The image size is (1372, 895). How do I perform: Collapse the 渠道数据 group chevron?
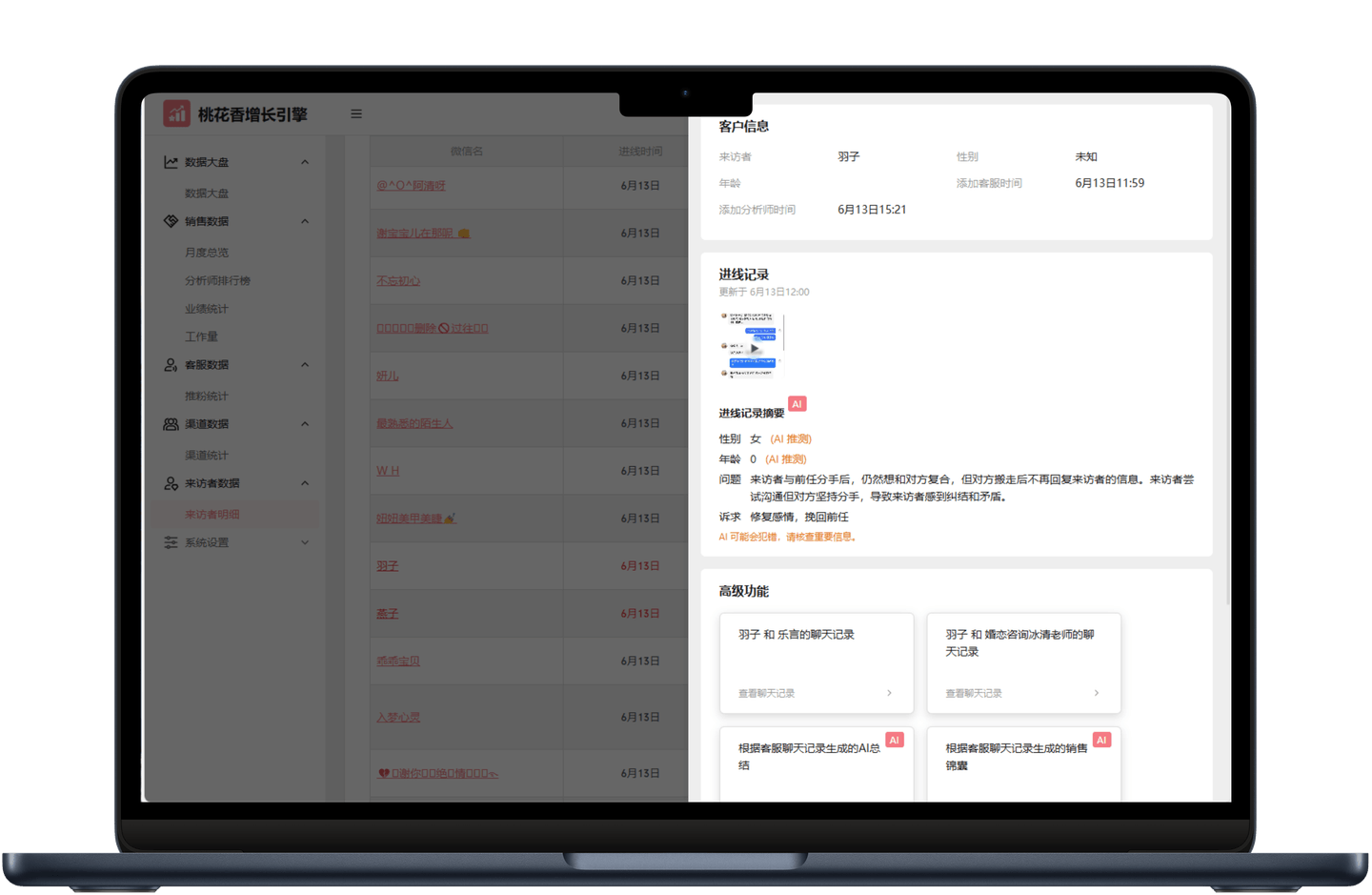[305, 424]
